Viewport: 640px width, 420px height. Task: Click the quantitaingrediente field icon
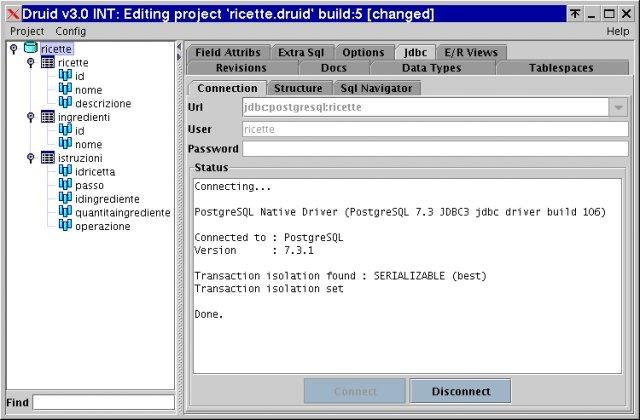coord(65,212)
